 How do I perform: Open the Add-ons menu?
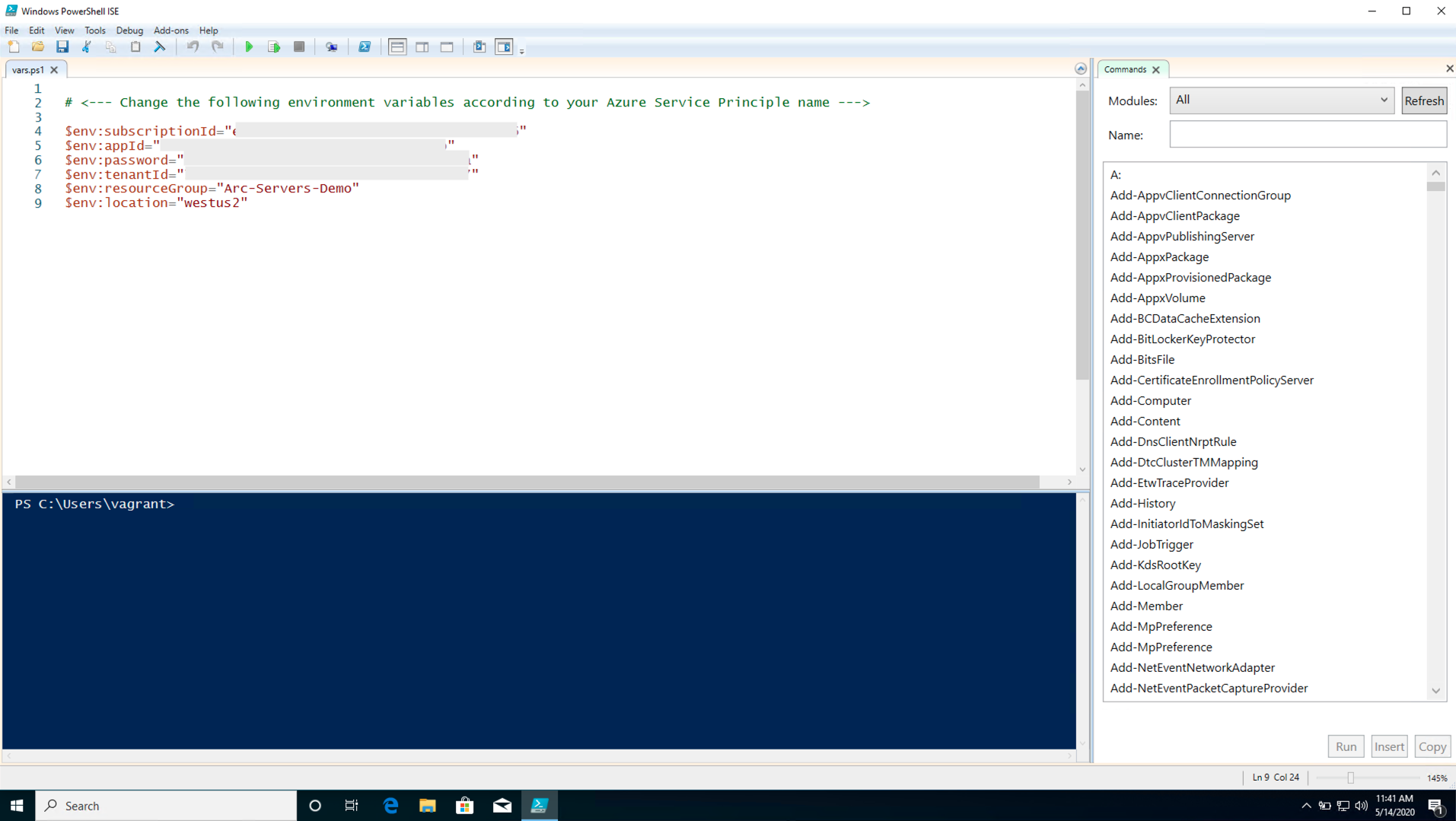[x=171, y=30]
